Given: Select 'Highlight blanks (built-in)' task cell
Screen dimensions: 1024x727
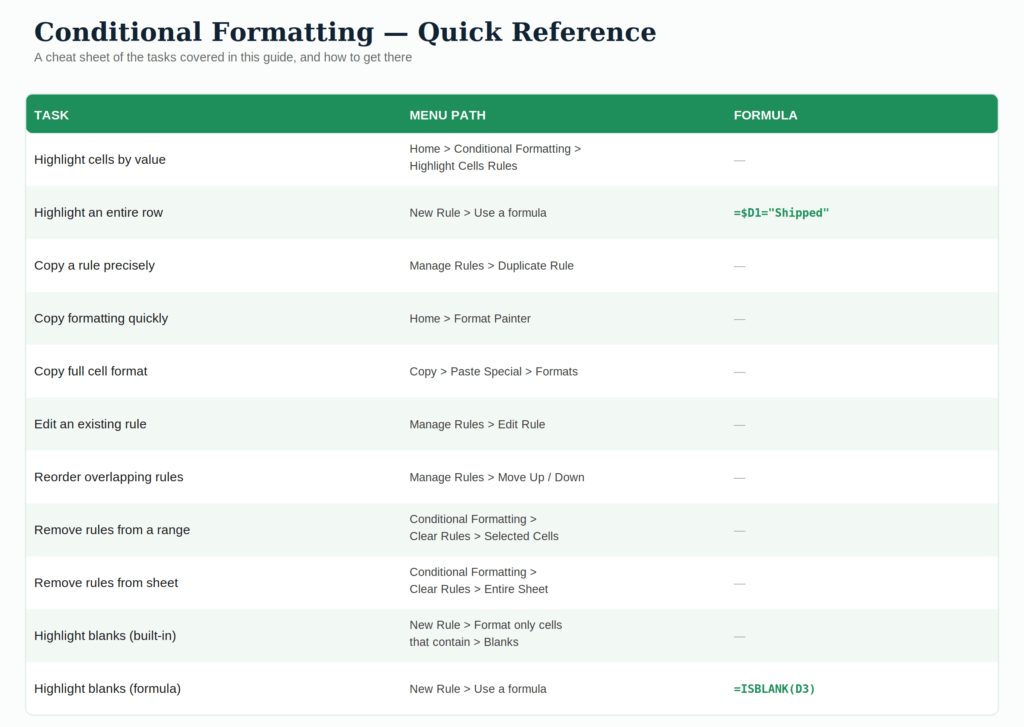Looking at the screenshot, I should pyautogui.click(x=105, y=636).
